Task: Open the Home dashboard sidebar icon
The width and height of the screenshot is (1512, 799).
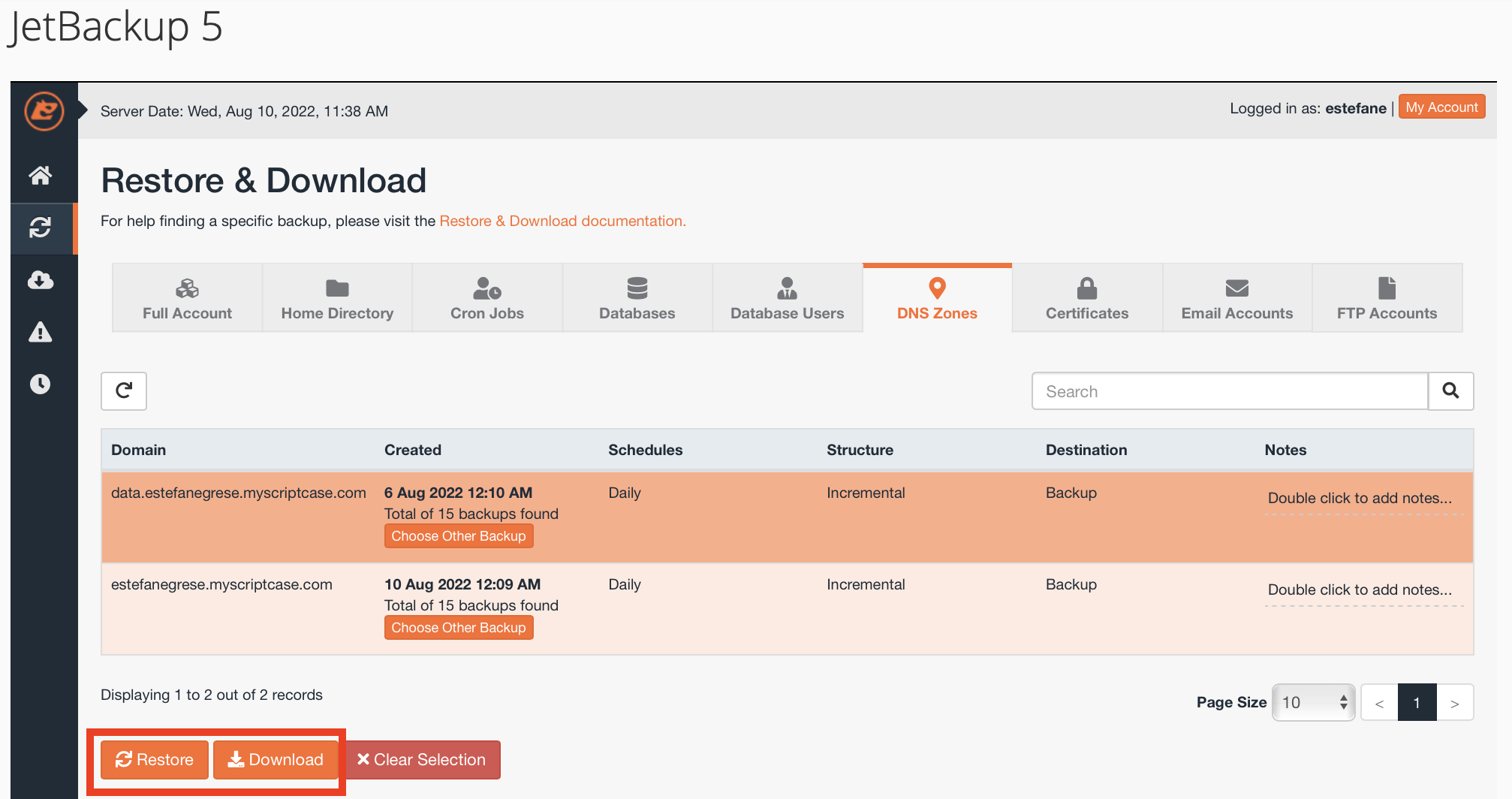Action: tap(41, 175)
